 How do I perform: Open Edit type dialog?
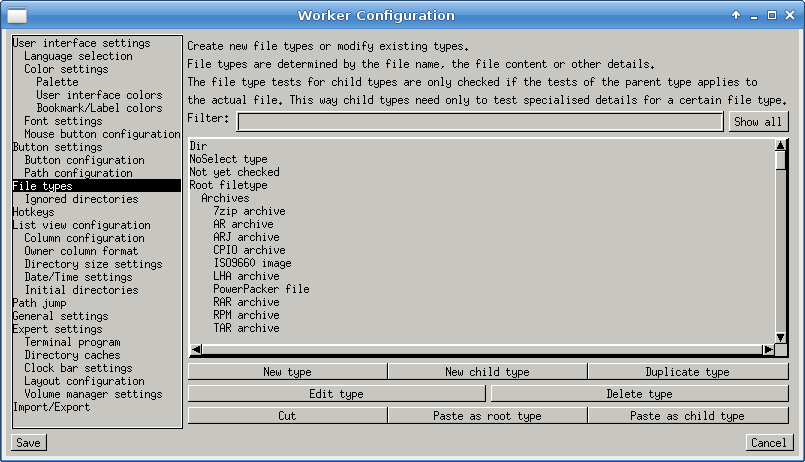(336, 394)
